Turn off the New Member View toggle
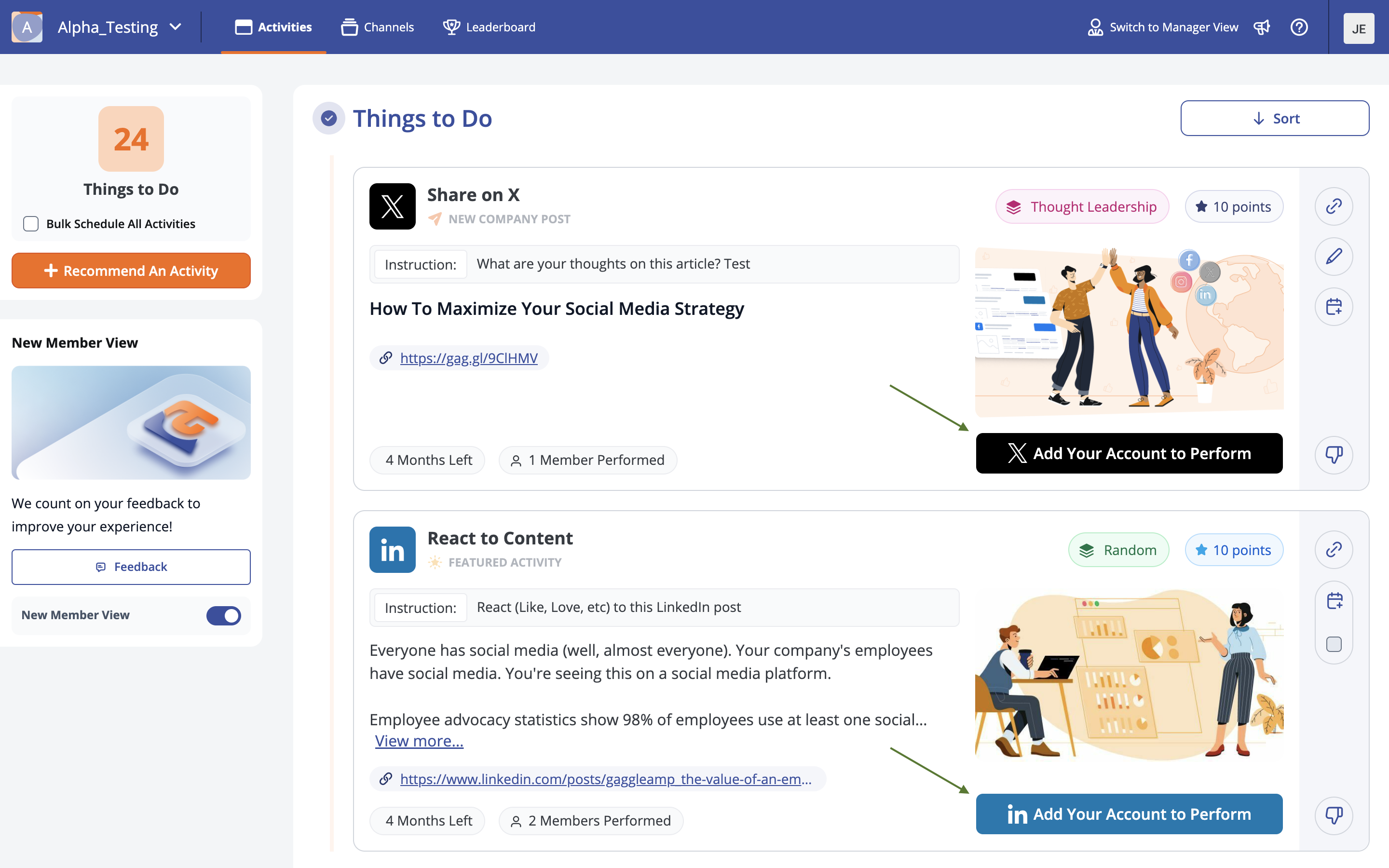 click(x=223, y=615)
